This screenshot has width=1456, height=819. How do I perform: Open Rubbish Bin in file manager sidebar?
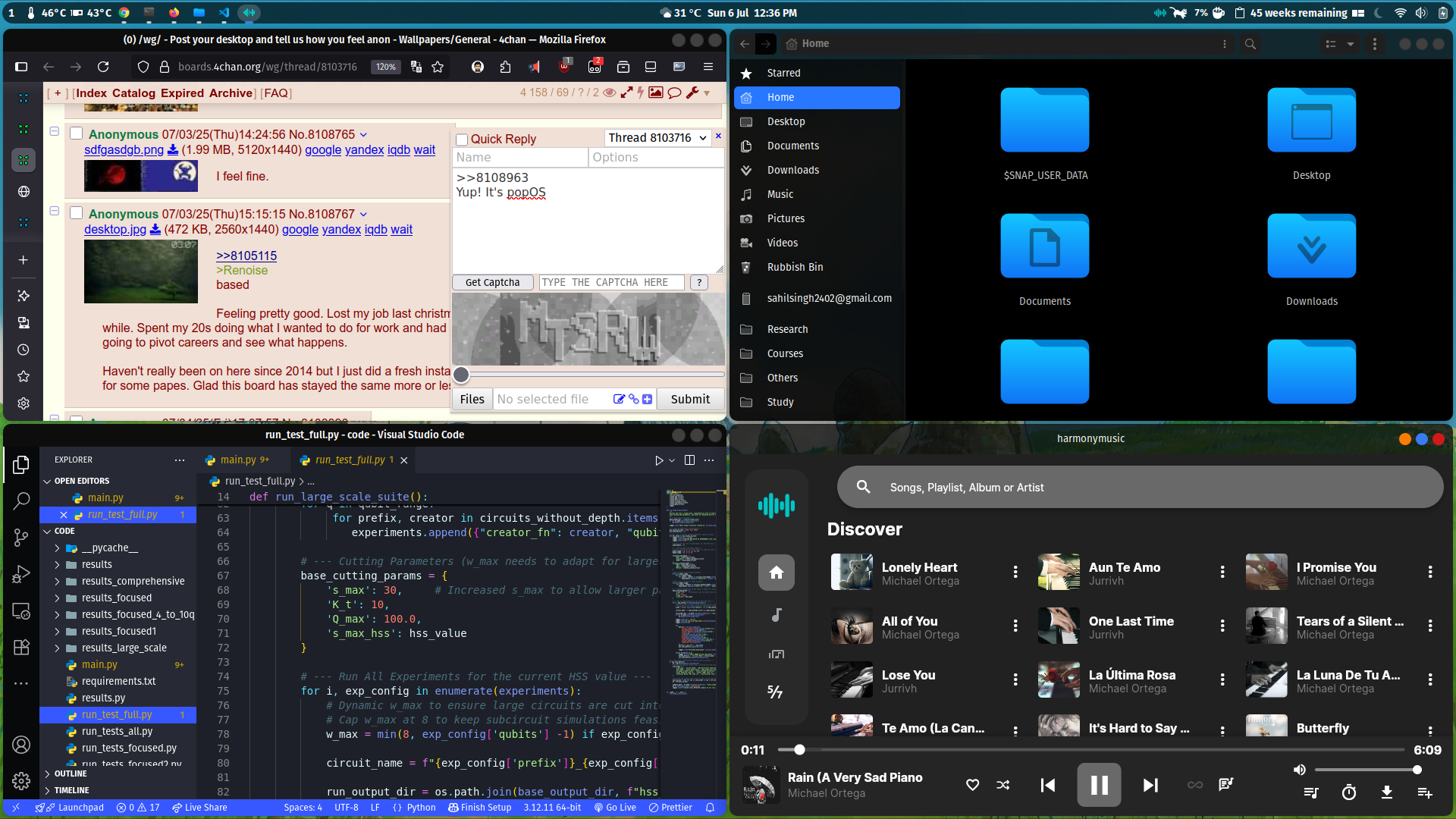point(817,267)
